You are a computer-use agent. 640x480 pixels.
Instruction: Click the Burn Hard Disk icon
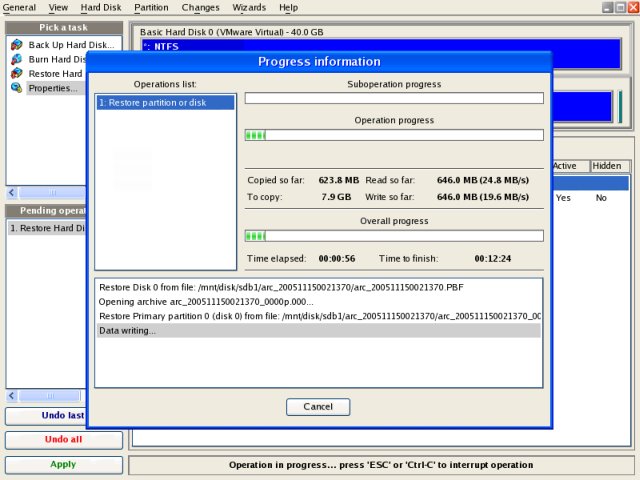pos(17,59)
